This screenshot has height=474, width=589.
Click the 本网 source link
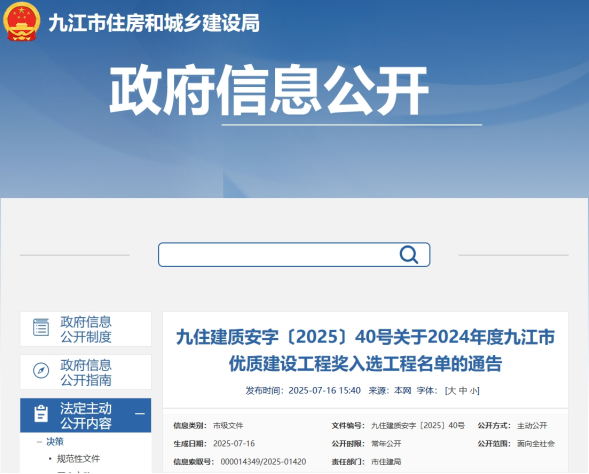pyautogui.click(x=402, y=391)
